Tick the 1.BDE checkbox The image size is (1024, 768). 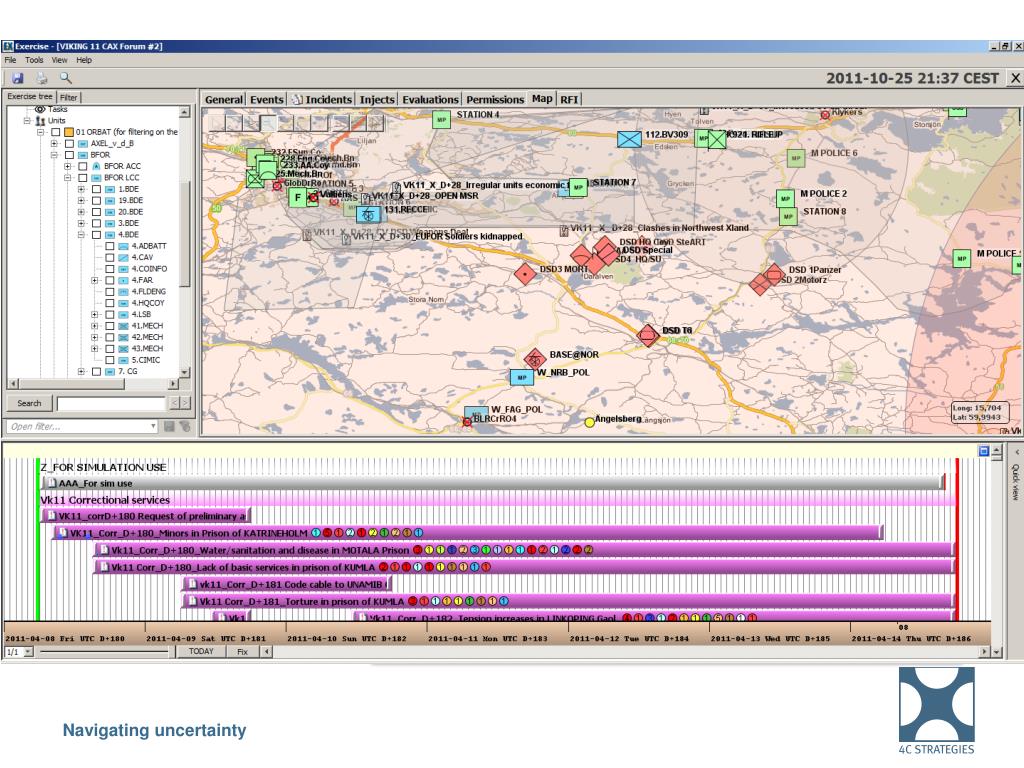click(96, 189)
